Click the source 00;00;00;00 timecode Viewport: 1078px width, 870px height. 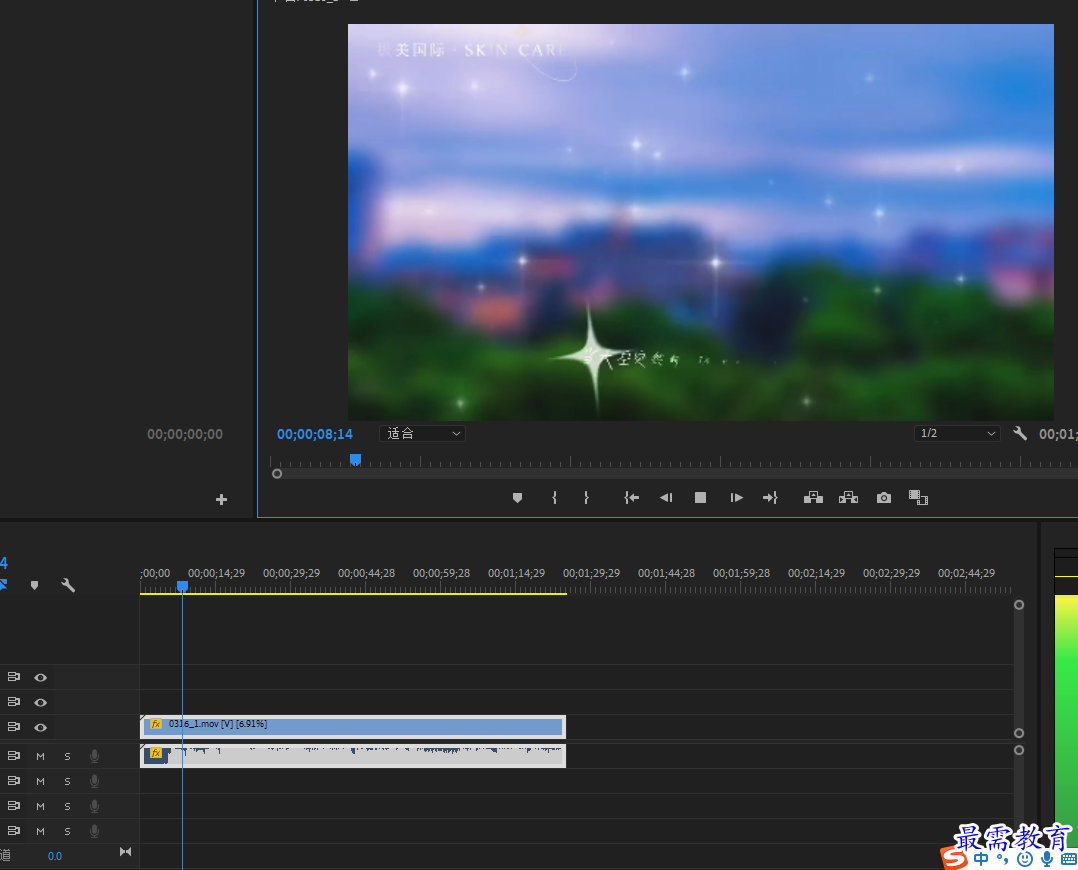pyautogui.click(x=185, y=434)
